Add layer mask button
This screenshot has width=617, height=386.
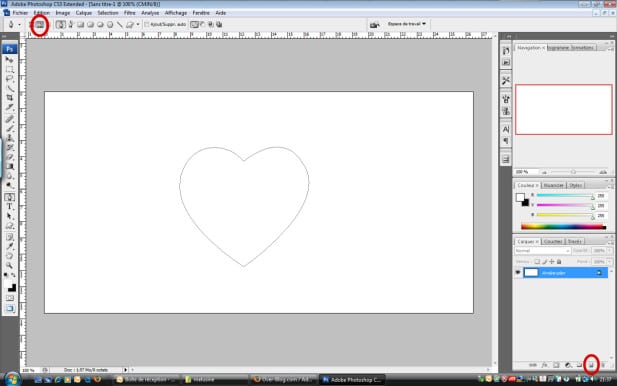point(556,365)
